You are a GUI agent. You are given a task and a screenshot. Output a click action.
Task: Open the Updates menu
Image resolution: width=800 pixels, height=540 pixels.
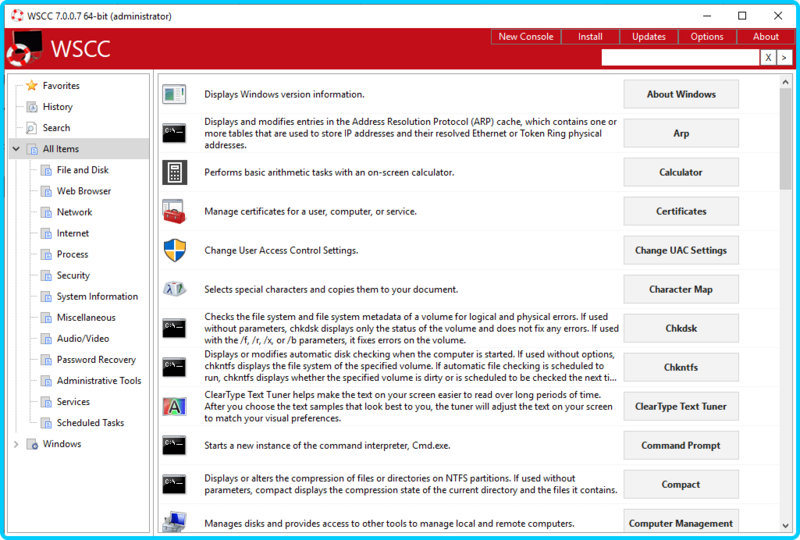coord(649,37)
